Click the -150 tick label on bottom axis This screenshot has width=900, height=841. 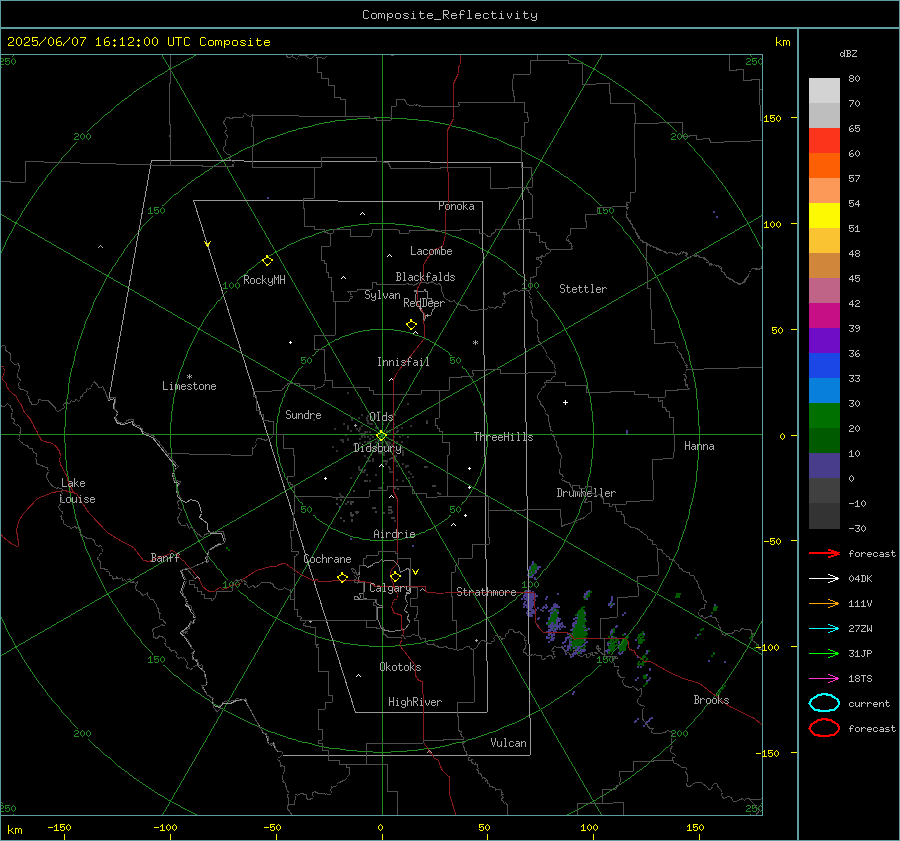click(x=59, y=828)
